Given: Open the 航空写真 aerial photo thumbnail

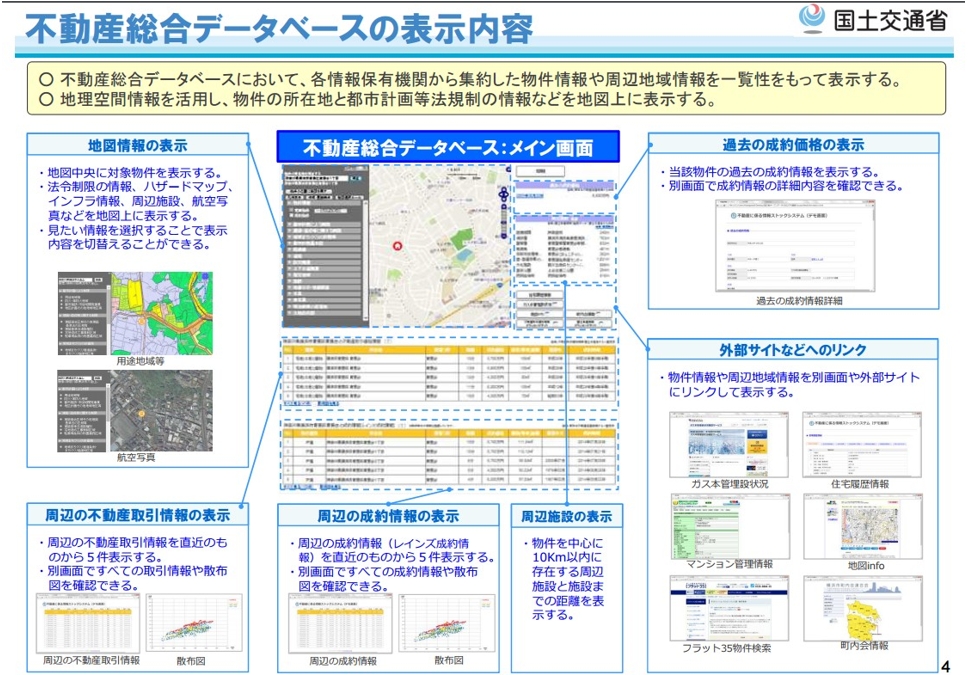Looking at the screenshot, I should pyautogui.click(x=135, y=411).
